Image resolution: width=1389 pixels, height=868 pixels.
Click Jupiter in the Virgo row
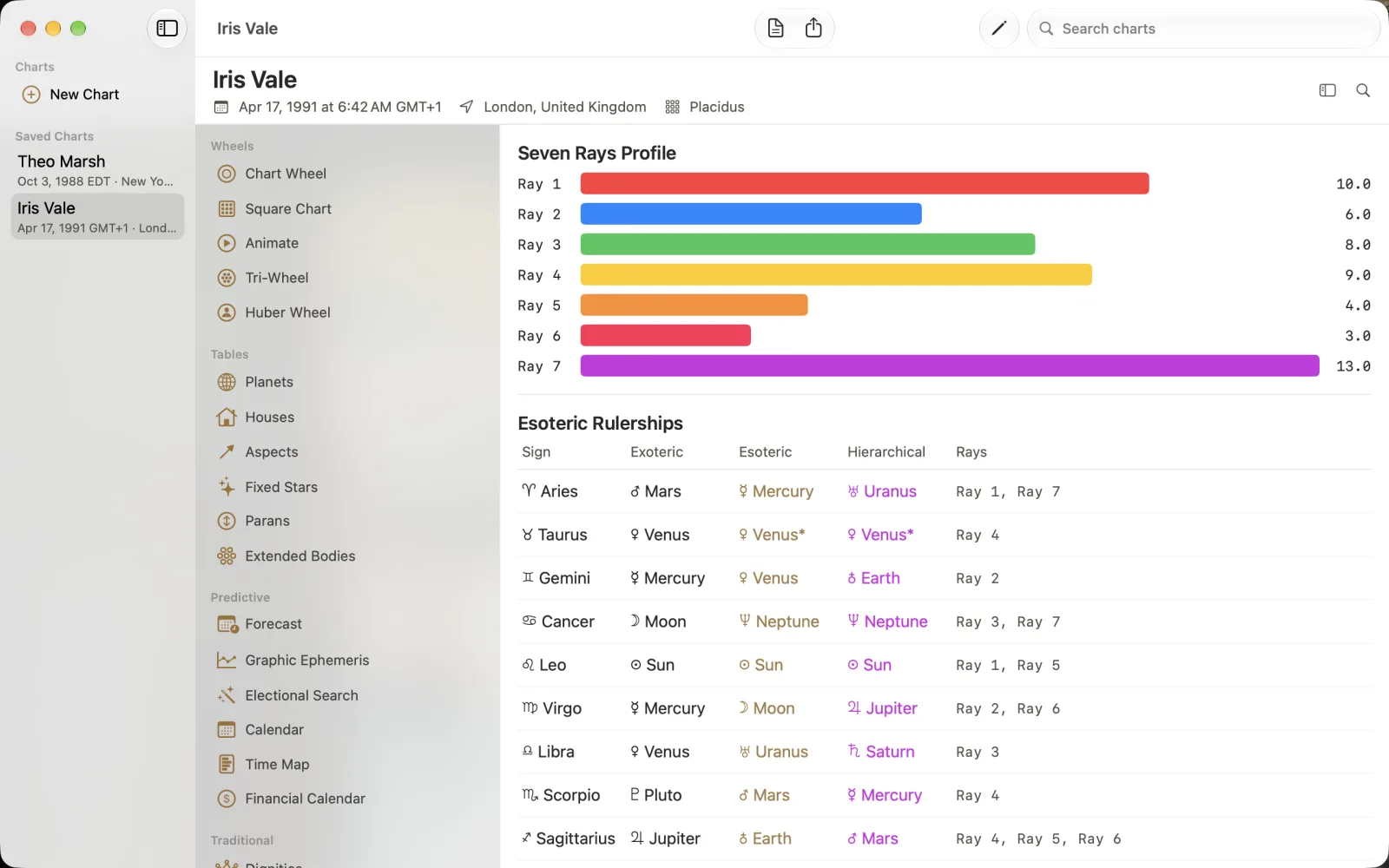click(882, 708)
